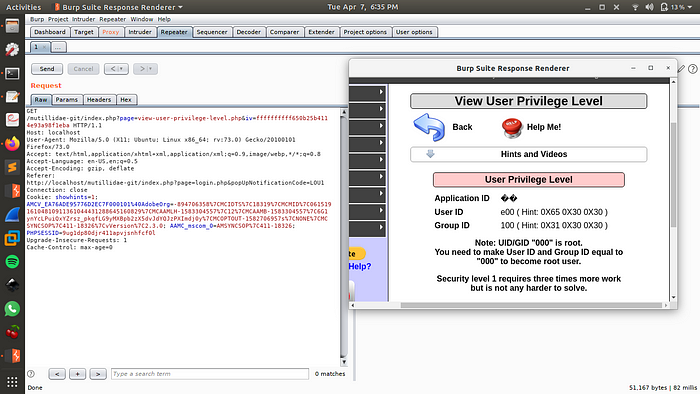
Task: Open the Terminal icon in the dock
Action: pos(12,73)
